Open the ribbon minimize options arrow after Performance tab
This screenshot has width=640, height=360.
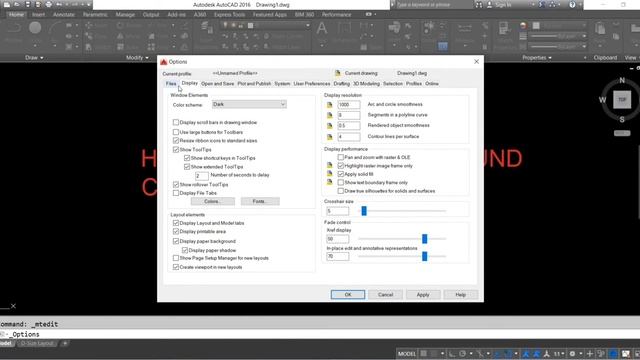pos(375,14)
